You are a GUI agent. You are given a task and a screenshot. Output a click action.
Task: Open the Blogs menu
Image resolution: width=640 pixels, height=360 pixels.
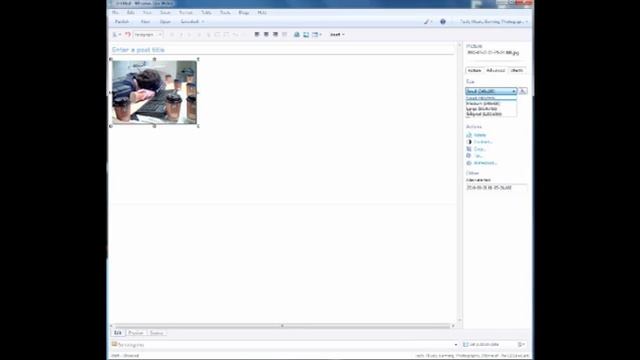tap(244, 13)
